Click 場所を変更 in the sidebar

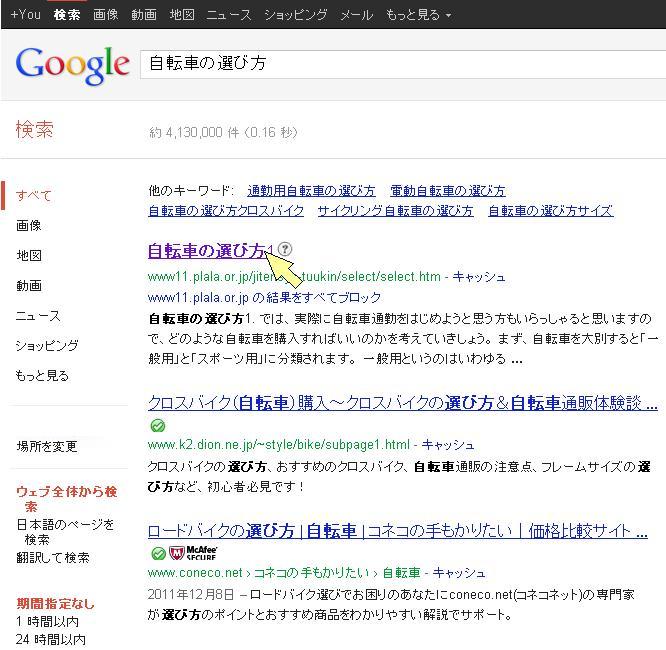click(x=47, y=447)
